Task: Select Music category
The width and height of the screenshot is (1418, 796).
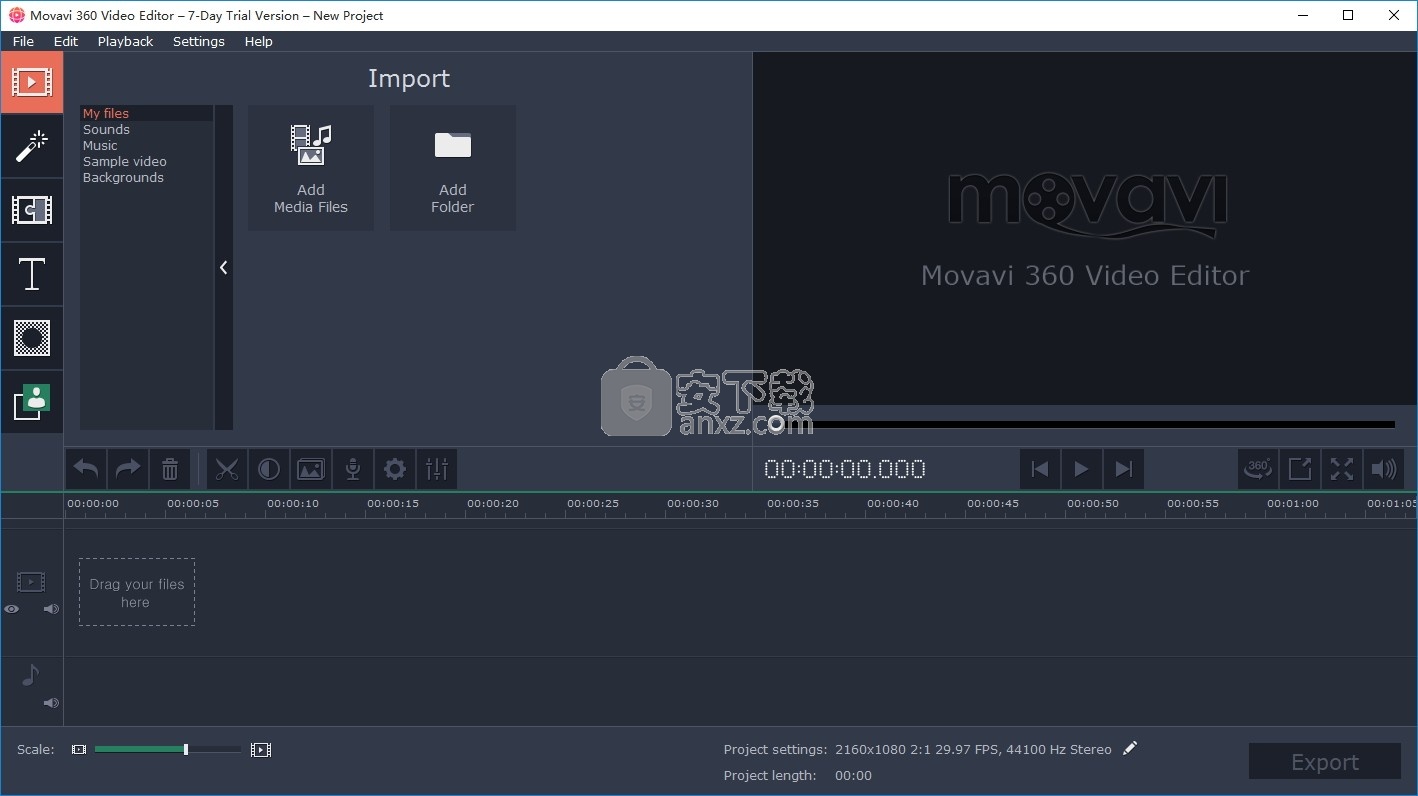Action: 146,145
